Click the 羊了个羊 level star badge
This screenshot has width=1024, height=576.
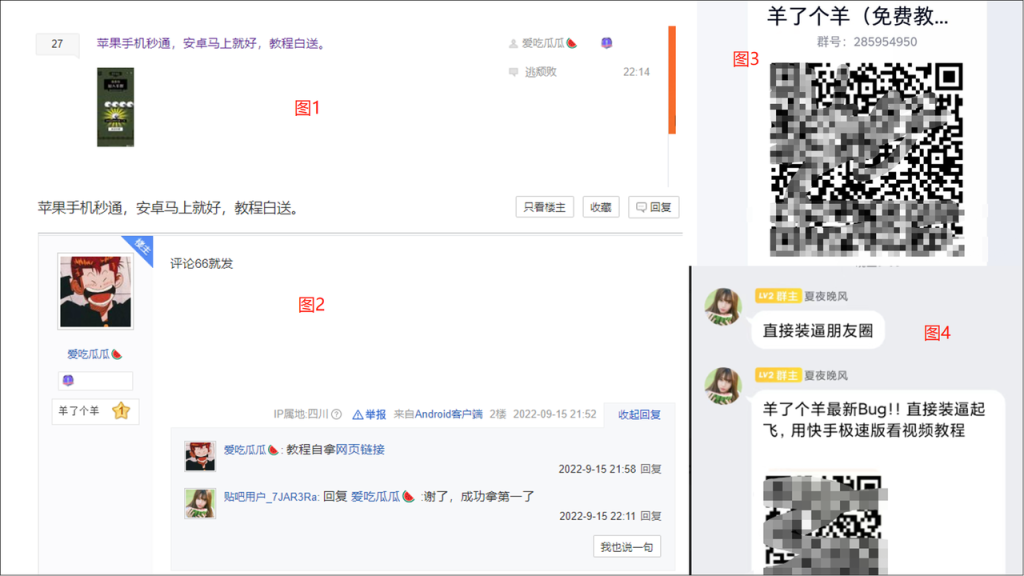(x=95, y=411)
